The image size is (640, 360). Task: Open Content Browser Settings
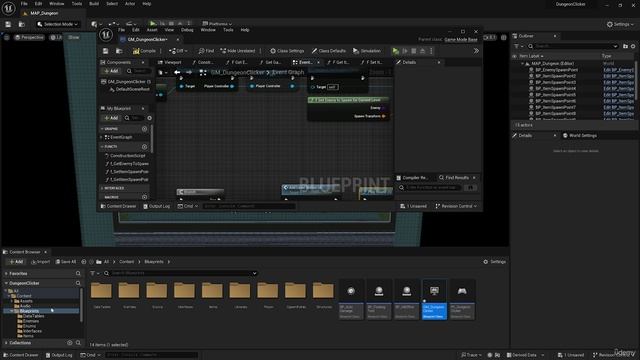pyautogui.click(x=494, y=262)
